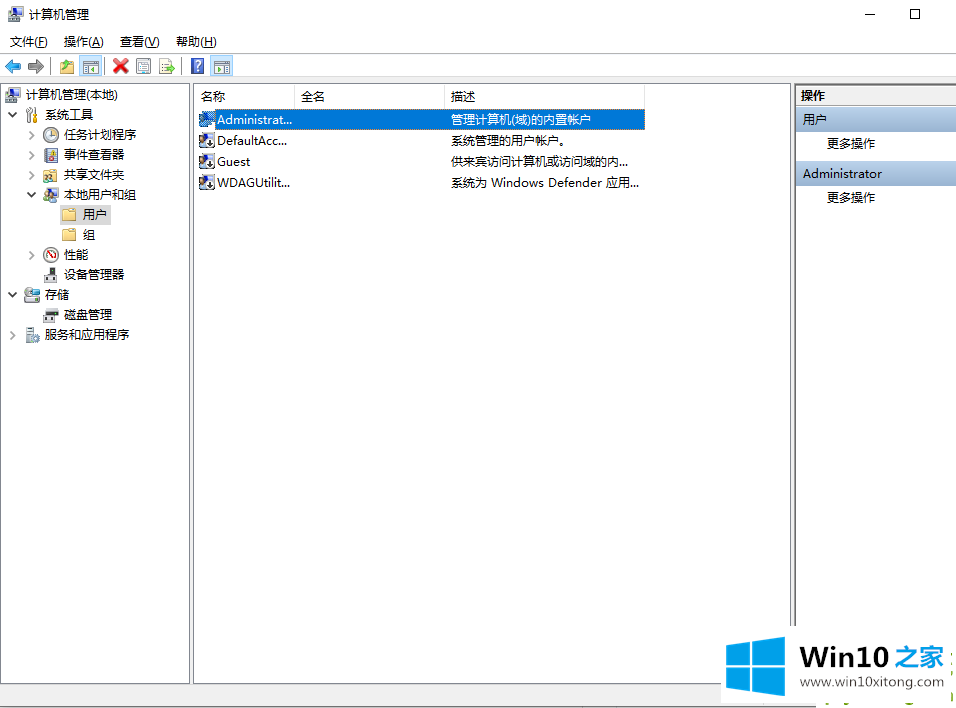The image size is (956, 708).
Task: Click the Administrator header in actions pane
Action: pos(876,174)
